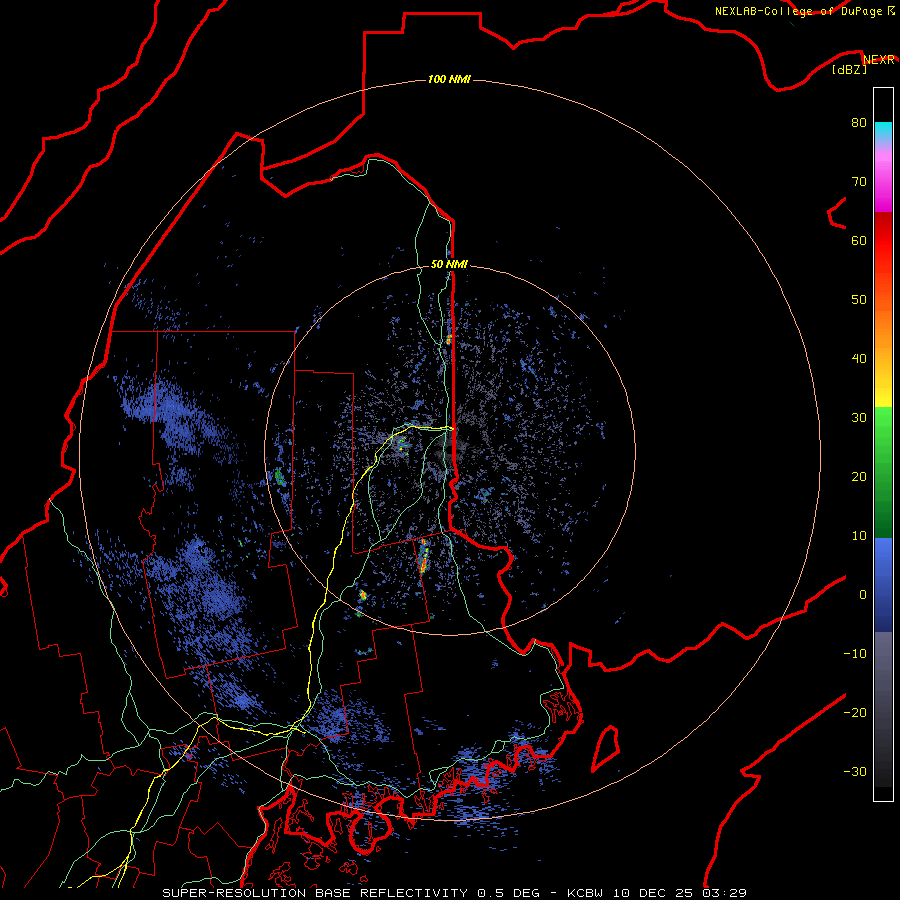Select the 0 value on the dBZ scale

(x=863, y=595)
